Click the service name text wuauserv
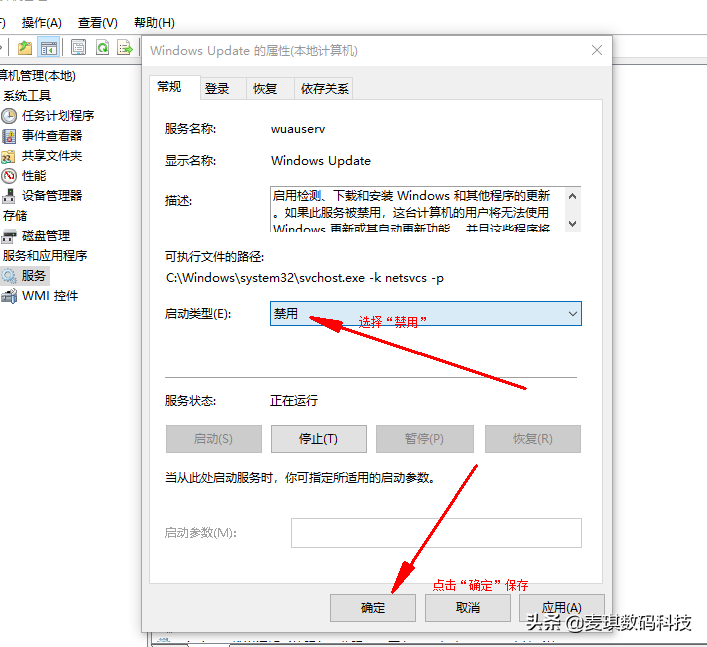 (298, 129)
